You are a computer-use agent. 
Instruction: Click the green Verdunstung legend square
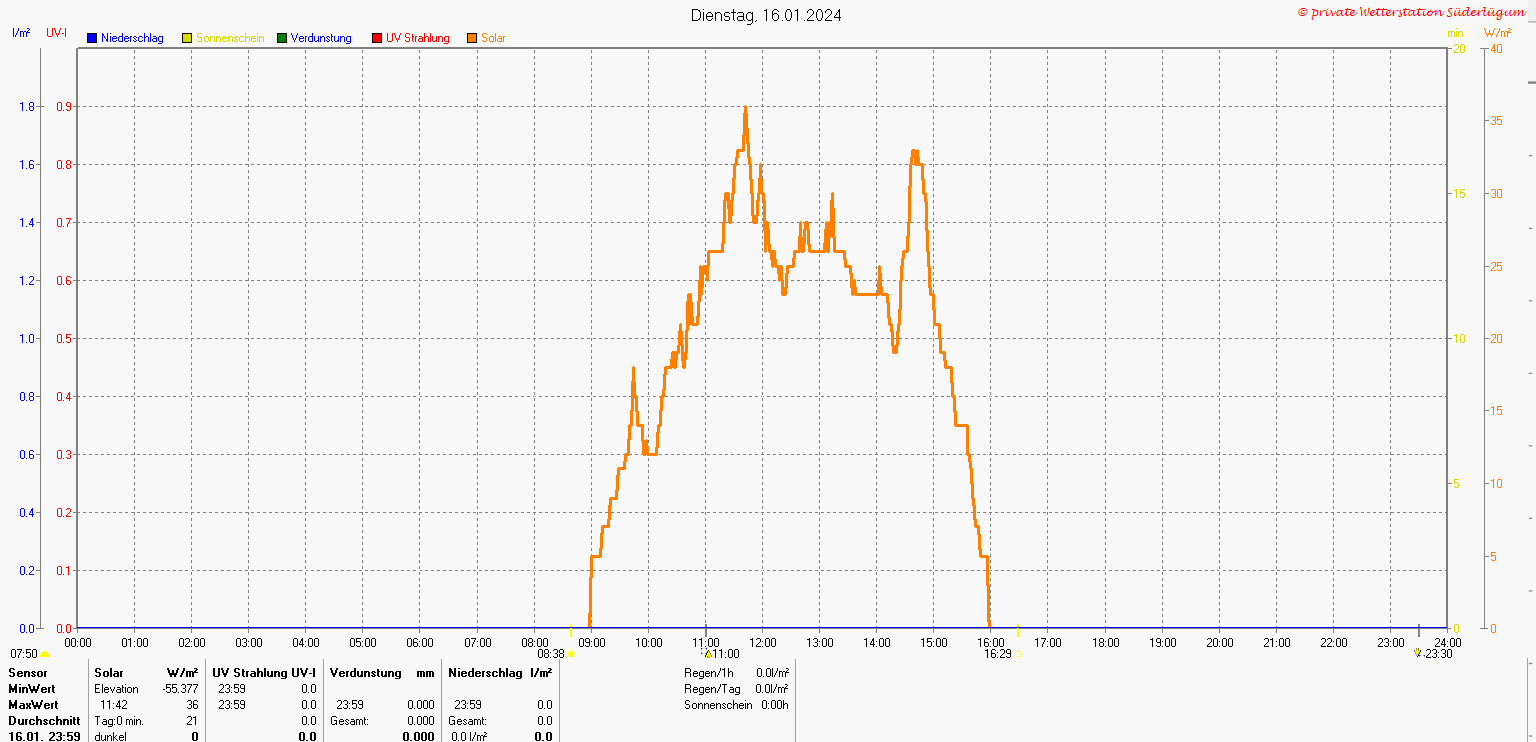click(282, 38)
